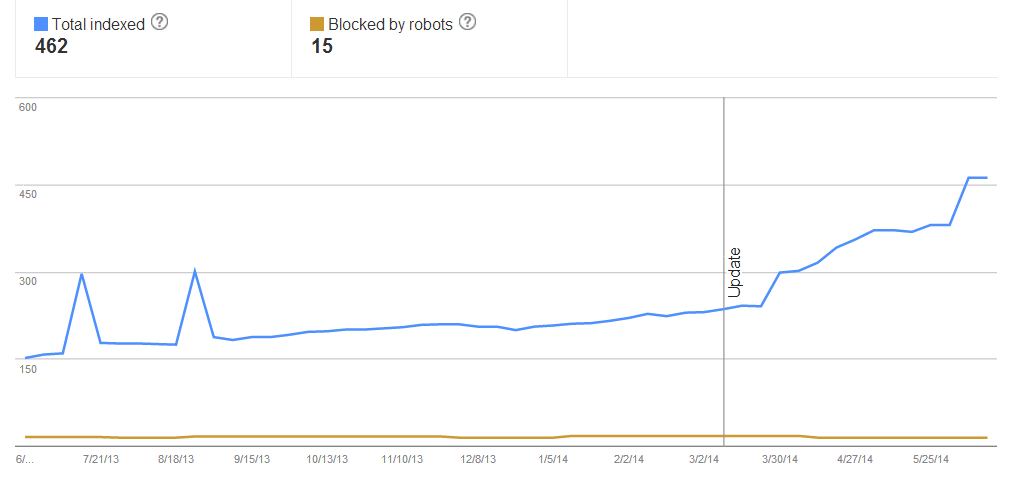Select the Blocked by robots label
The image size is (1030, 490).
tap(390, 23)
